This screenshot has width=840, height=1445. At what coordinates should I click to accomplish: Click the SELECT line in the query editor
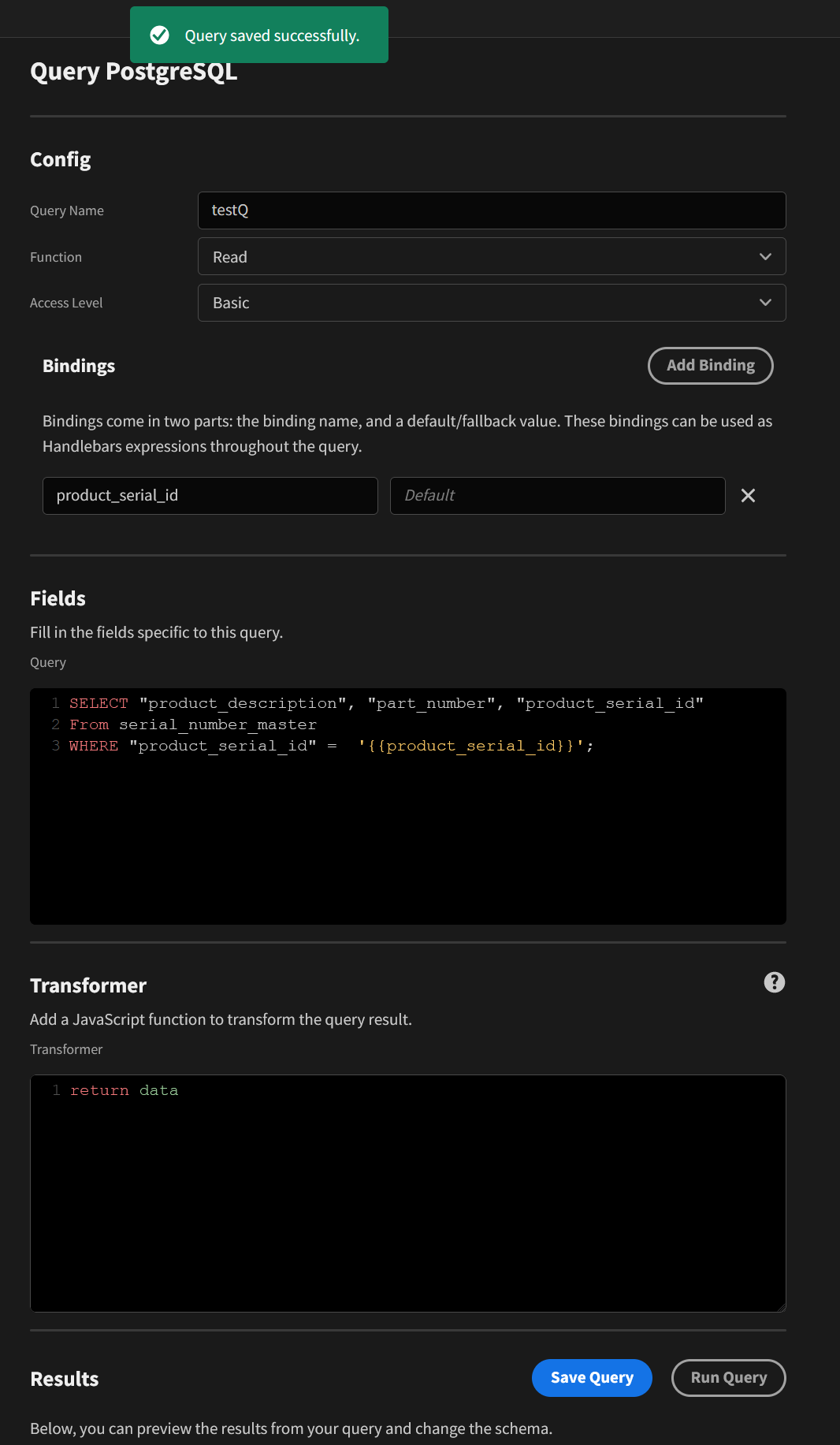[x=386, y=703]
